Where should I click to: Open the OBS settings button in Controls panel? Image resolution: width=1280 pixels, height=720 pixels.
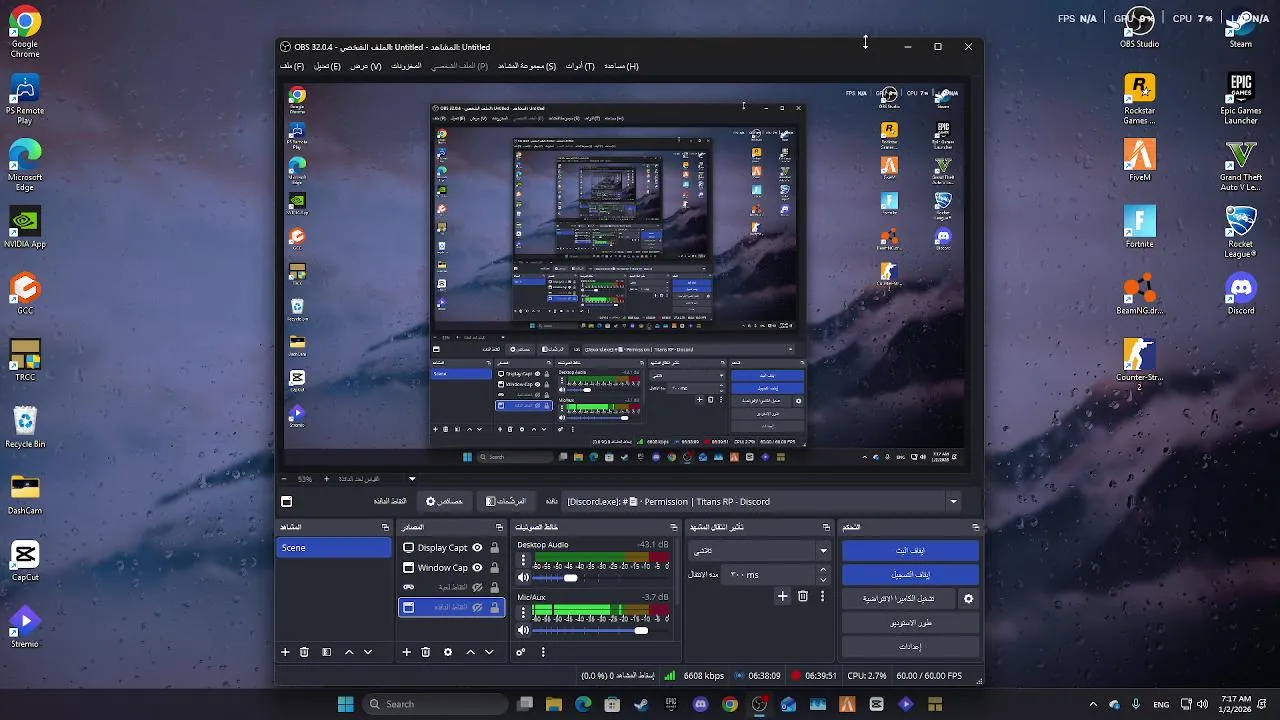tap(910, 647)
